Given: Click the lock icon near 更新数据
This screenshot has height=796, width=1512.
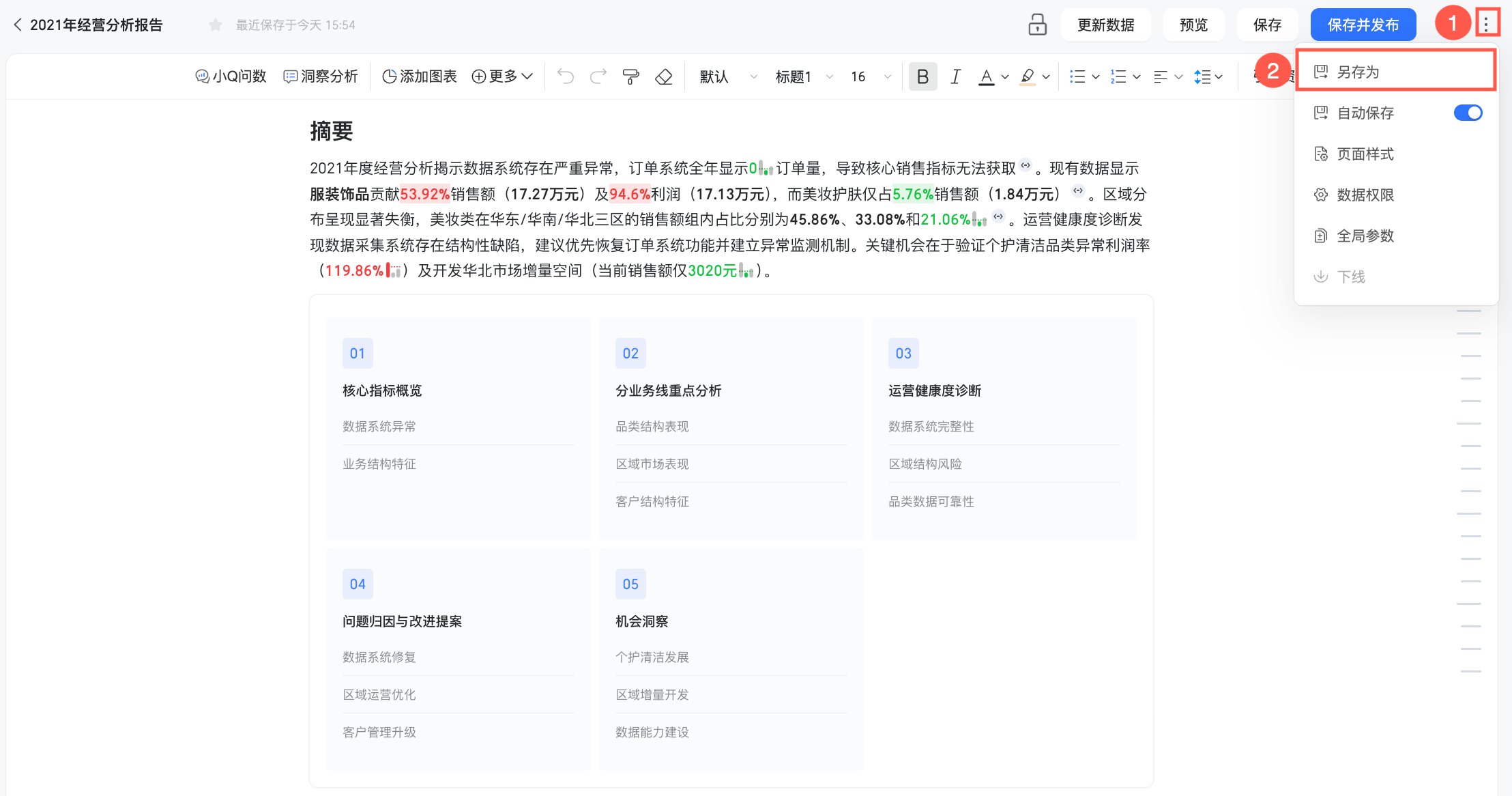Looking at the screenshot, I should pyautogui.click(x=1037, y=25).
